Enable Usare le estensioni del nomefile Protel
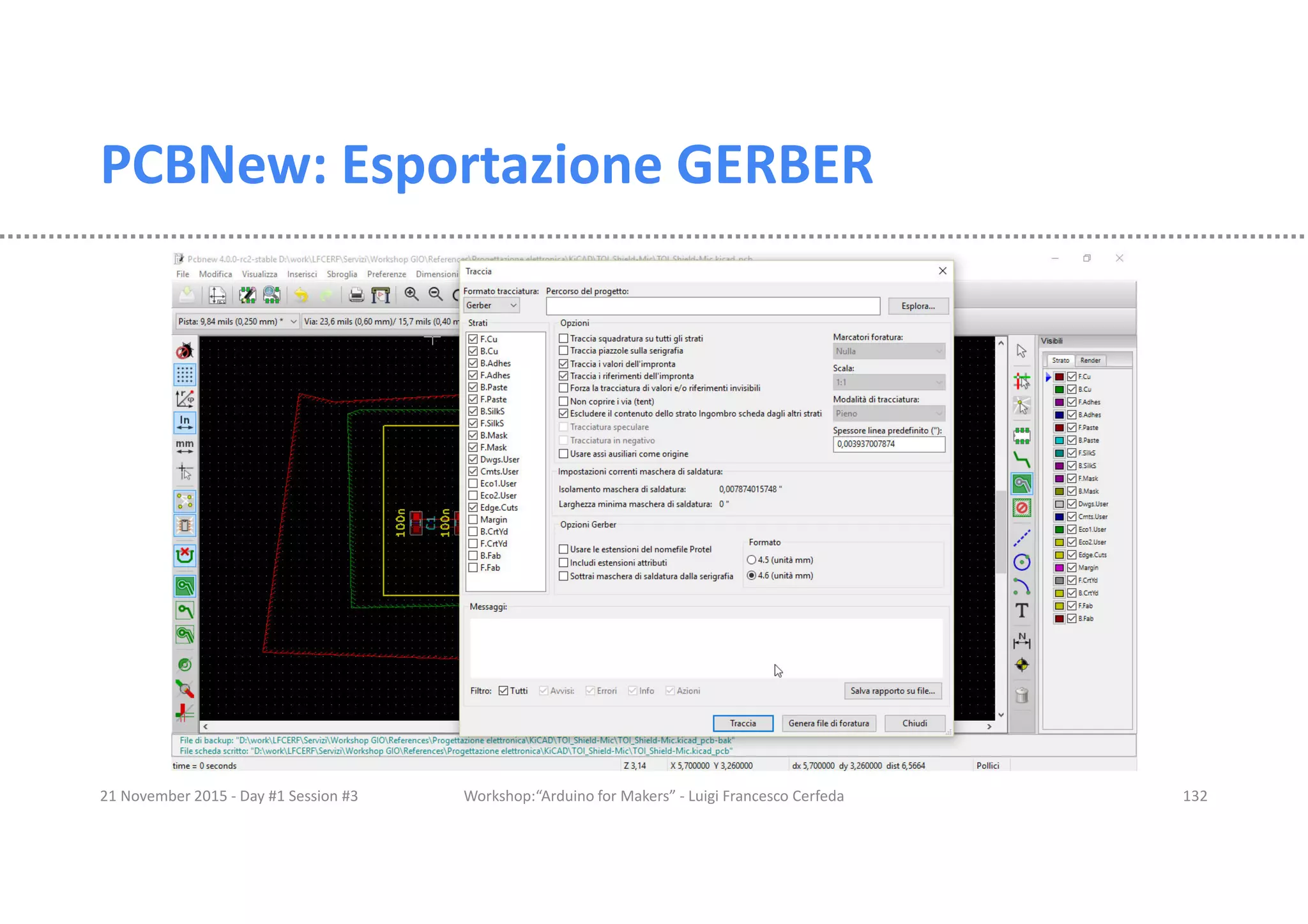Viewport: 1308px width, 924px height. point(563,549)
